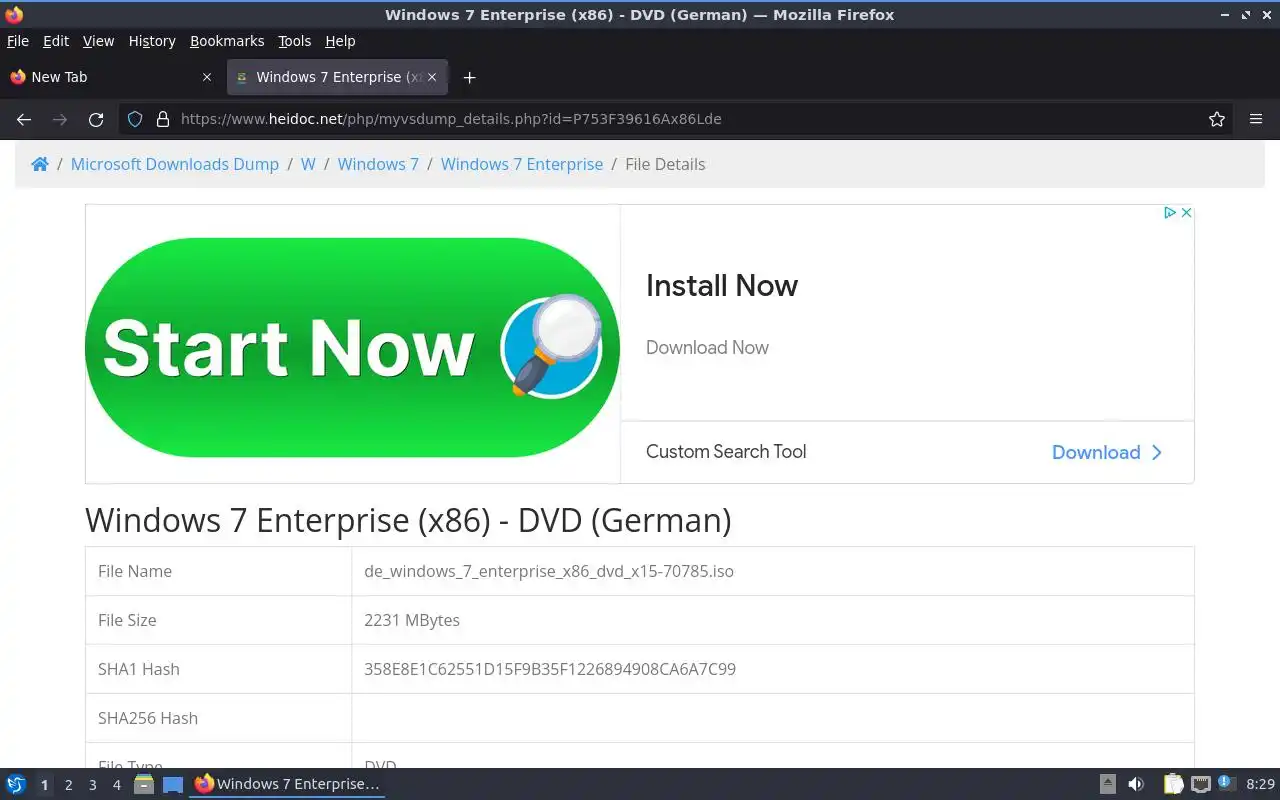The image size is (1280, 800).
Task: Click the clock showing 8:29
Action: coord(1260,785)
